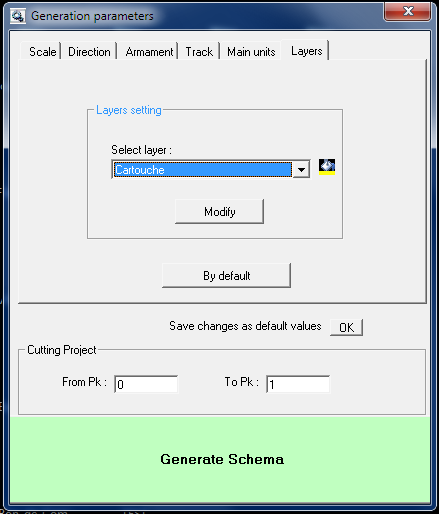Viewport: 439px width, 514px height.
Task: Click the Generation parameters window icon
Action: point(18,16)
